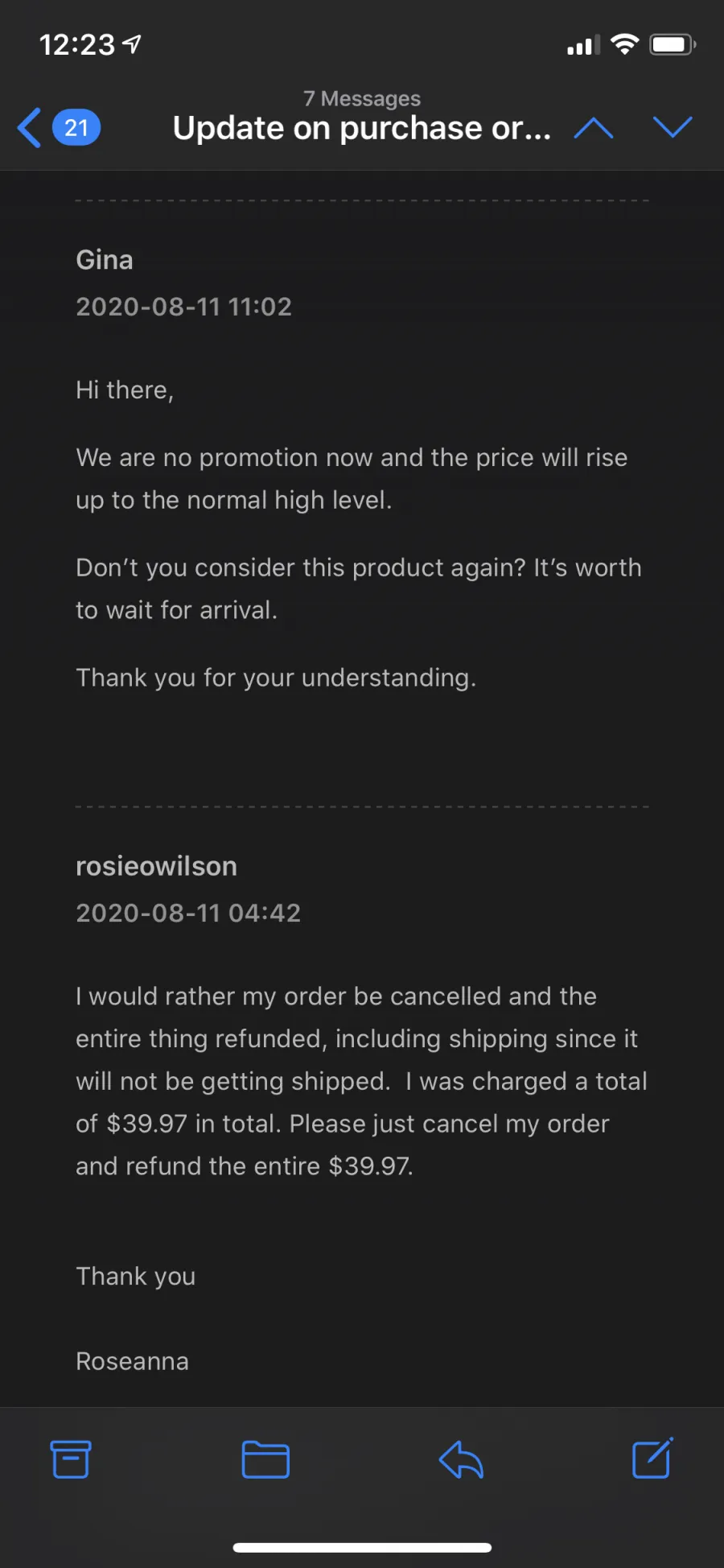Tap the battery indicator in the status bar
The image size is (724, 1568).
pos(673,44)
